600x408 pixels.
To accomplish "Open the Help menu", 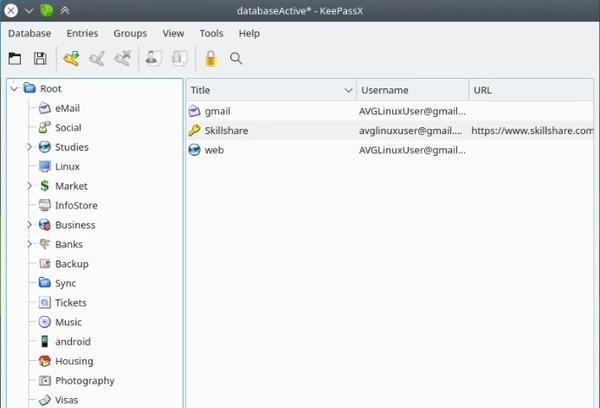I will coord(249,33).
